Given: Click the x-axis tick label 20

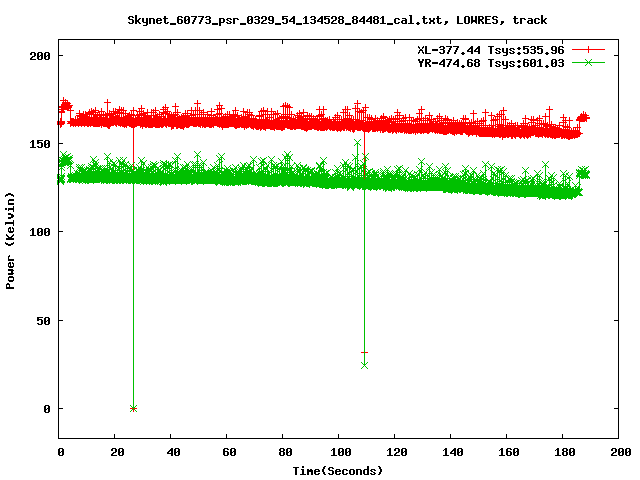Looking at the screenshot, I should pos(117,452).
